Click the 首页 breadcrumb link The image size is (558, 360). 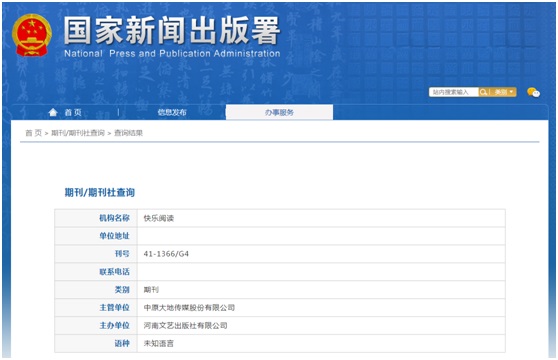pyautogui.click(x=33, y=133)
